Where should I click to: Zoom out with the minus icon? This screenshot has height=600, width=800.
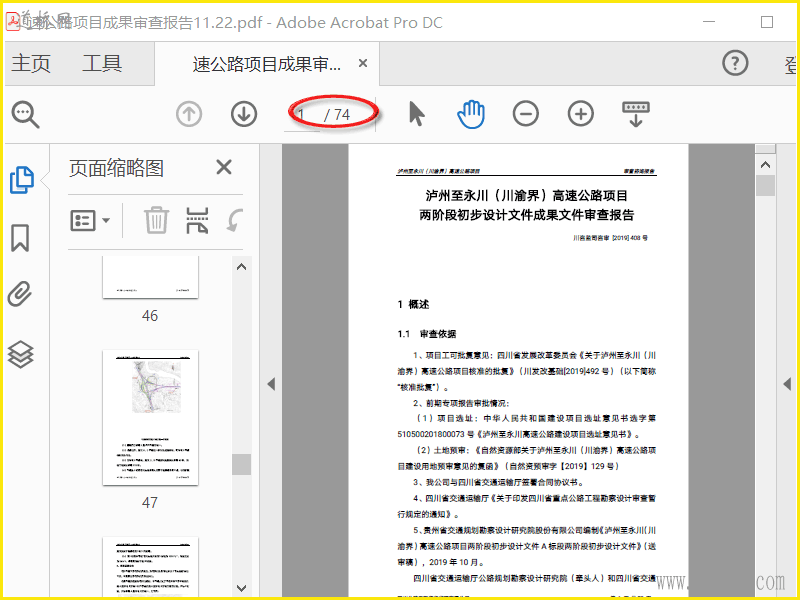tap(526, 113)
